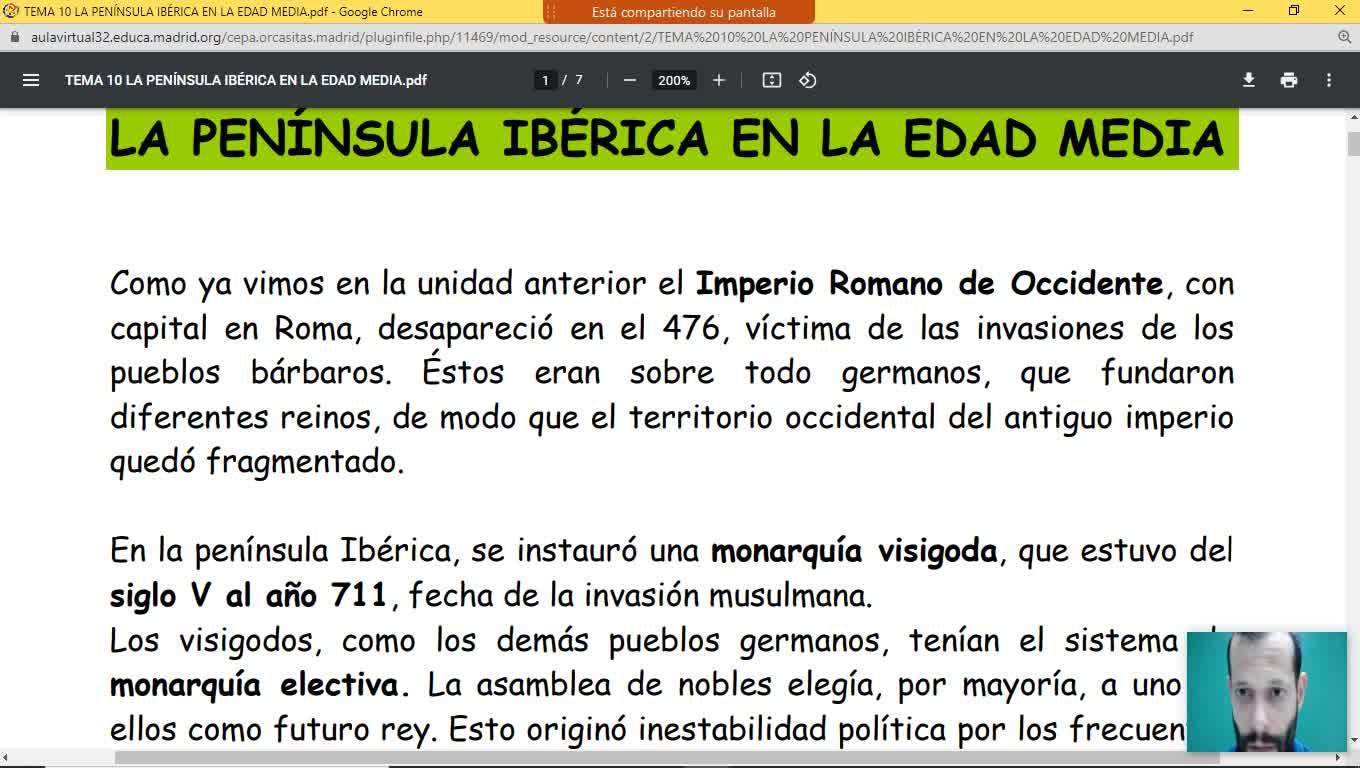
Task: Click the PDF file name in the toolbar
Action: tap(246, 80)
